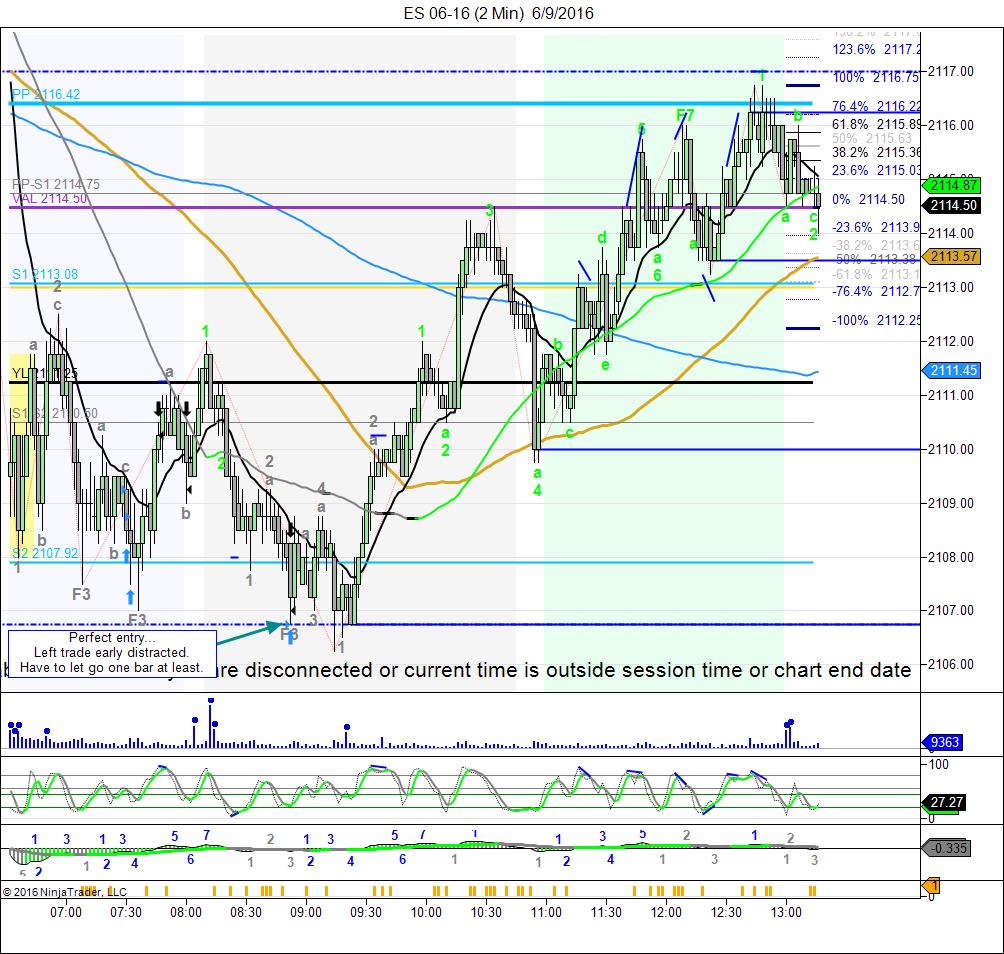Screen dimensions: 1004x954
Task: Click the 0% 2114.50 Fibonacci label
Action: [868, 199]
